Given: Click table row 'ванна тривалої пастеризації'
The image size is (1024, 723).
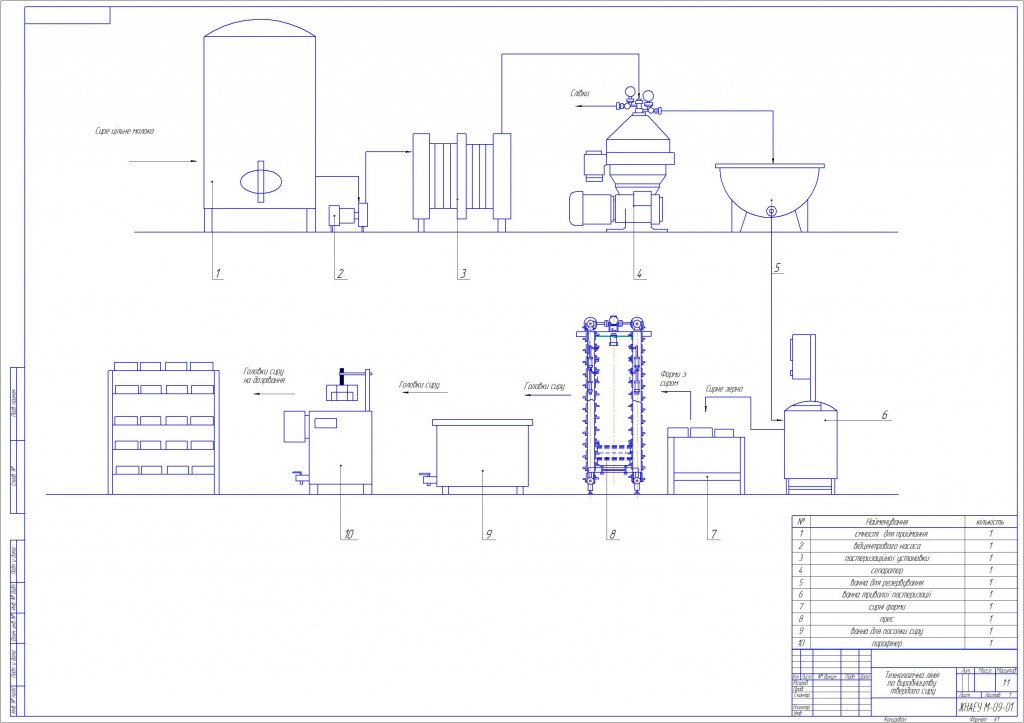Looking at the screenshot, I should pyautogui.click(x=904, y=594).
